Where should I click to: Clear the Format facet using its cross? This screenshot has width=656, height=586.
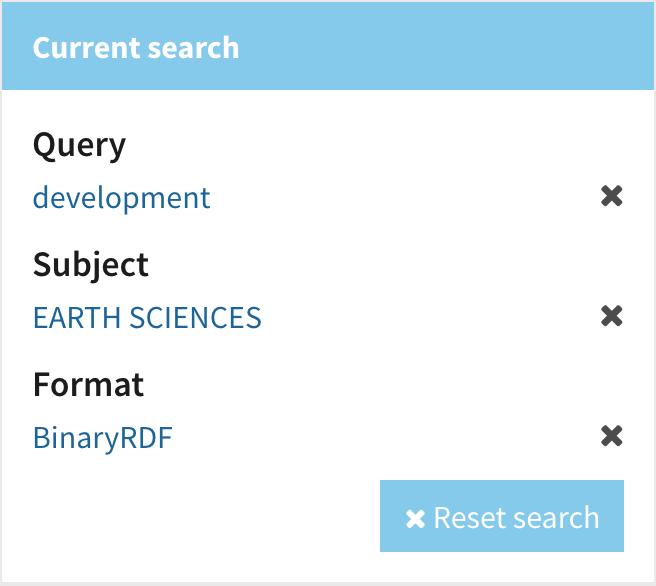(611, 437)
